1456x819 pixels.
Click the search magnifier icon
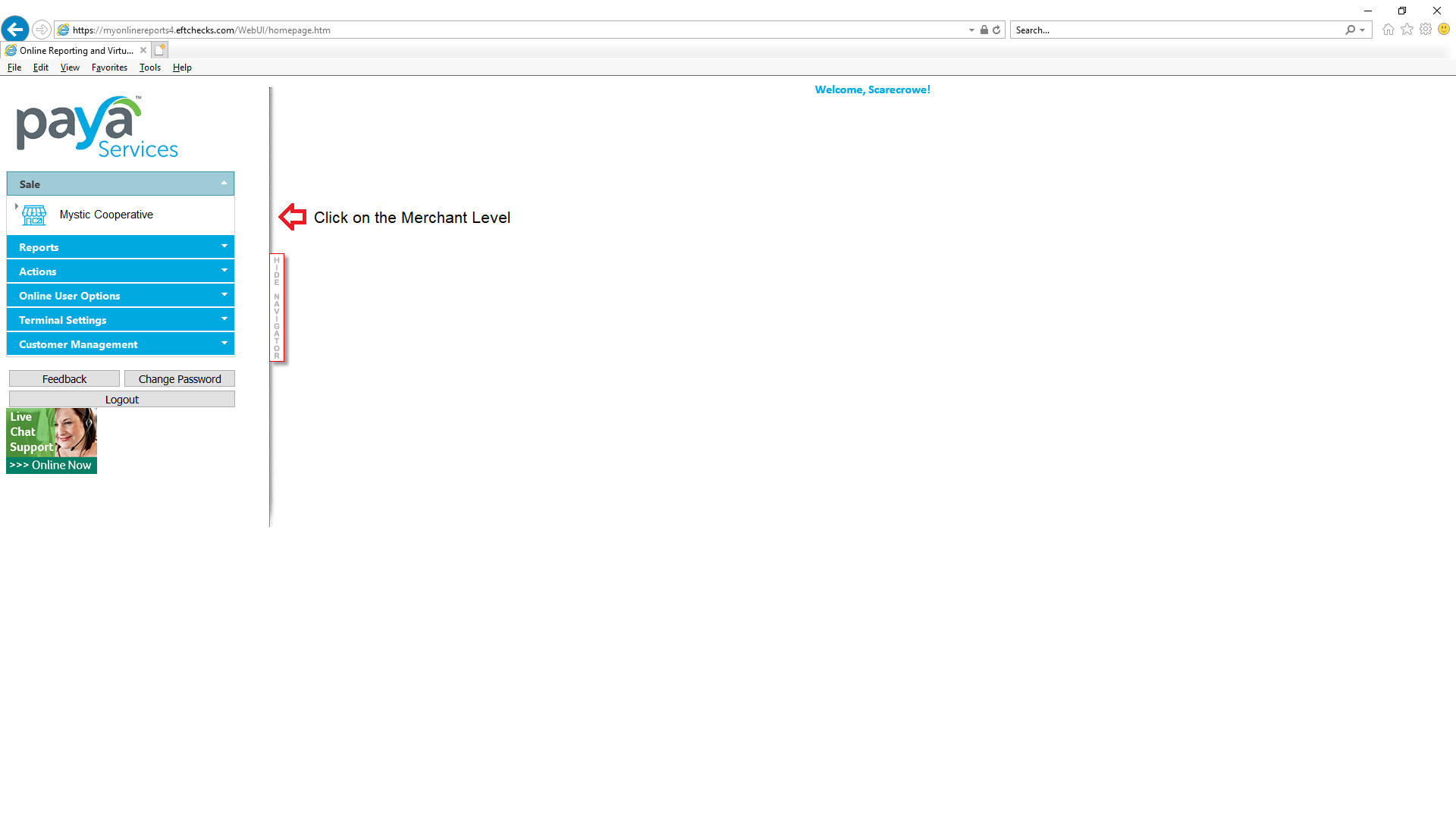1350,30
